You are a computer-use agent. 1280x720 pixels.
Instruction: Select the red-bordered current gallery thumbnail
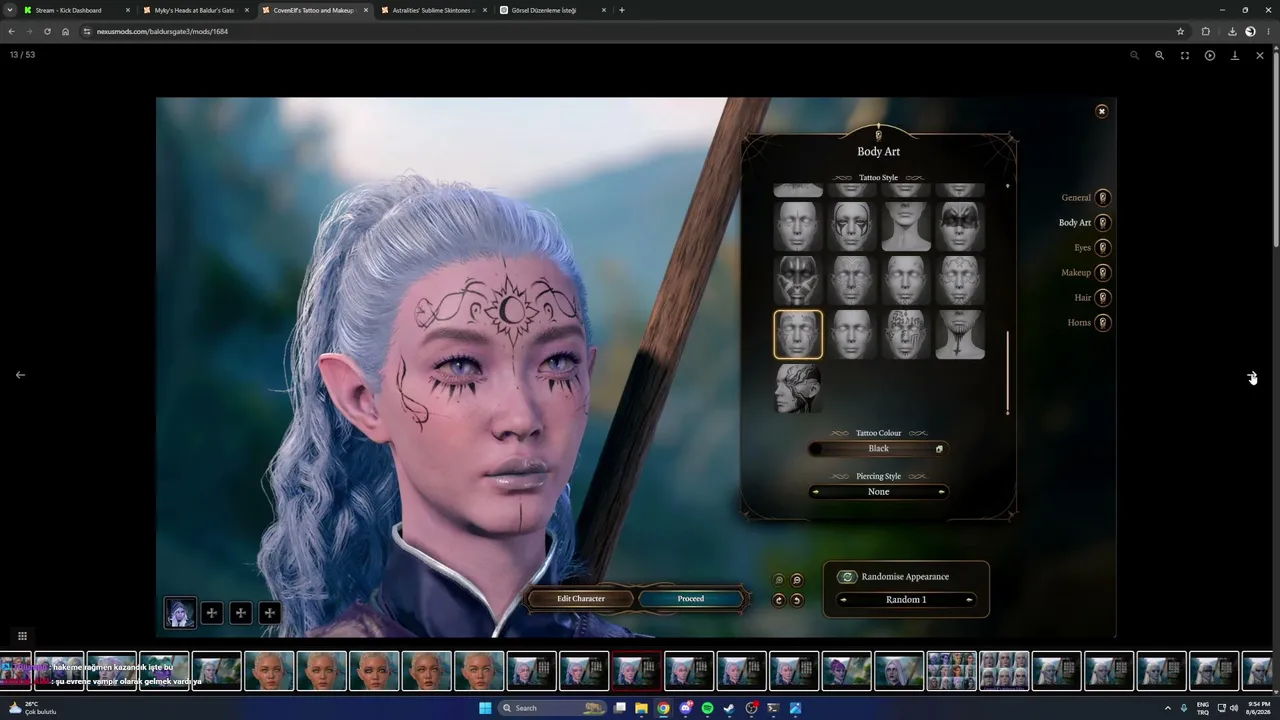637,671
